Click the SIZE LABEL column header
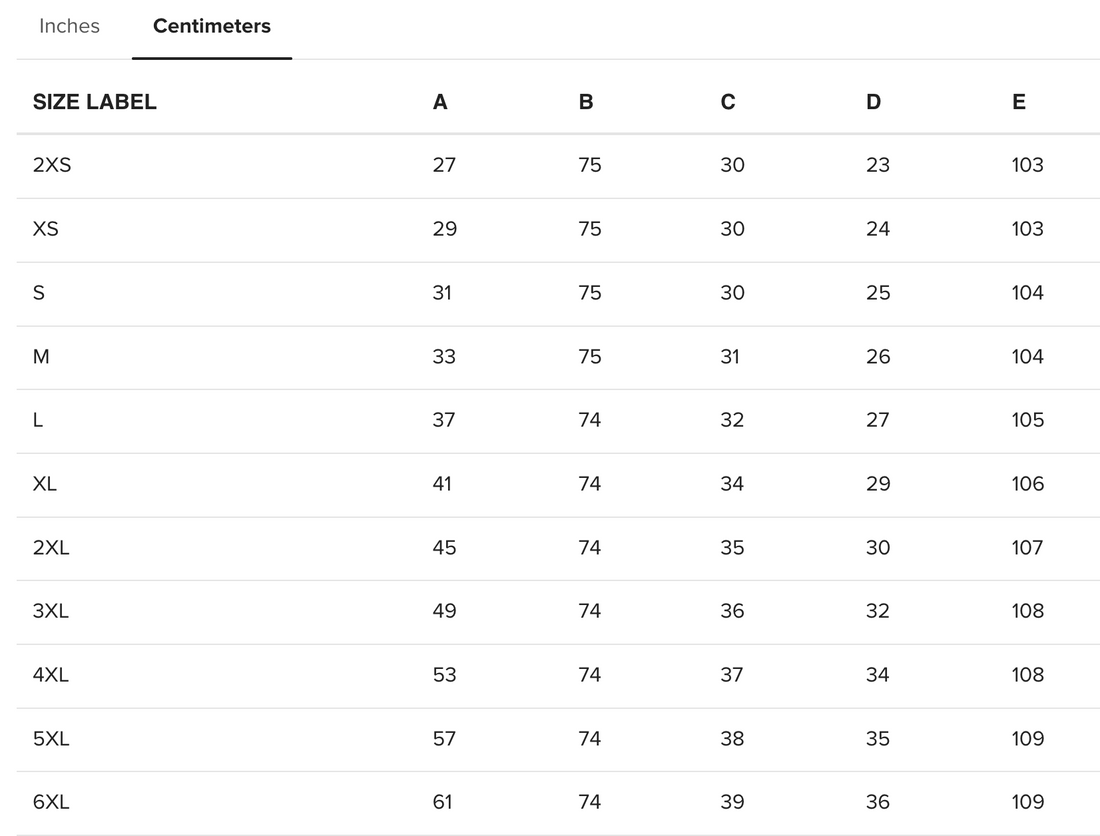Viewport: 1100px width, 836px height. tap(94, 102)
